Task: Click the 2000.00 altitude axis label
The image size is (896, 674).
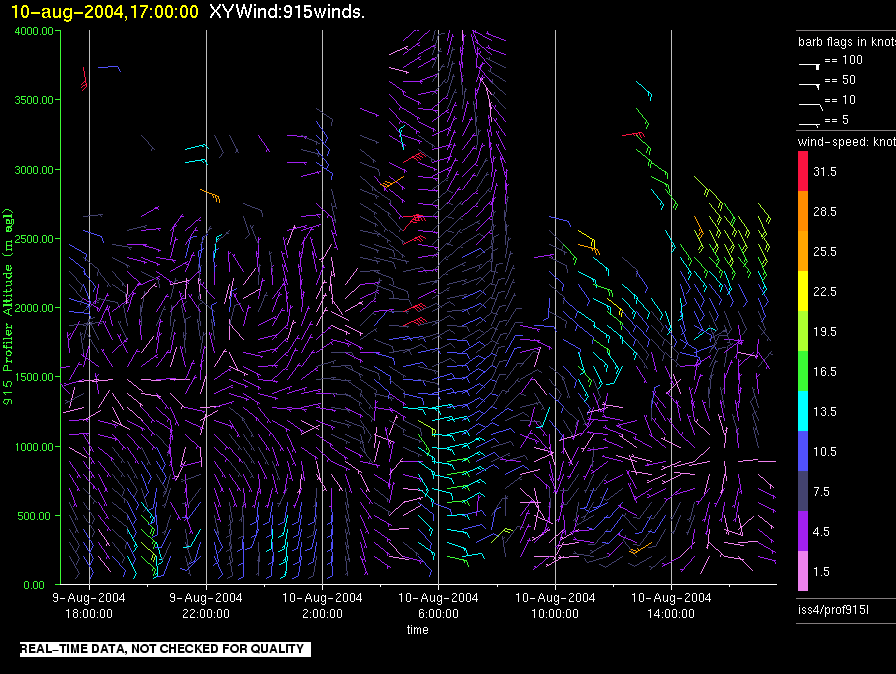Action: pyautogui.click(x=34, y=308)
